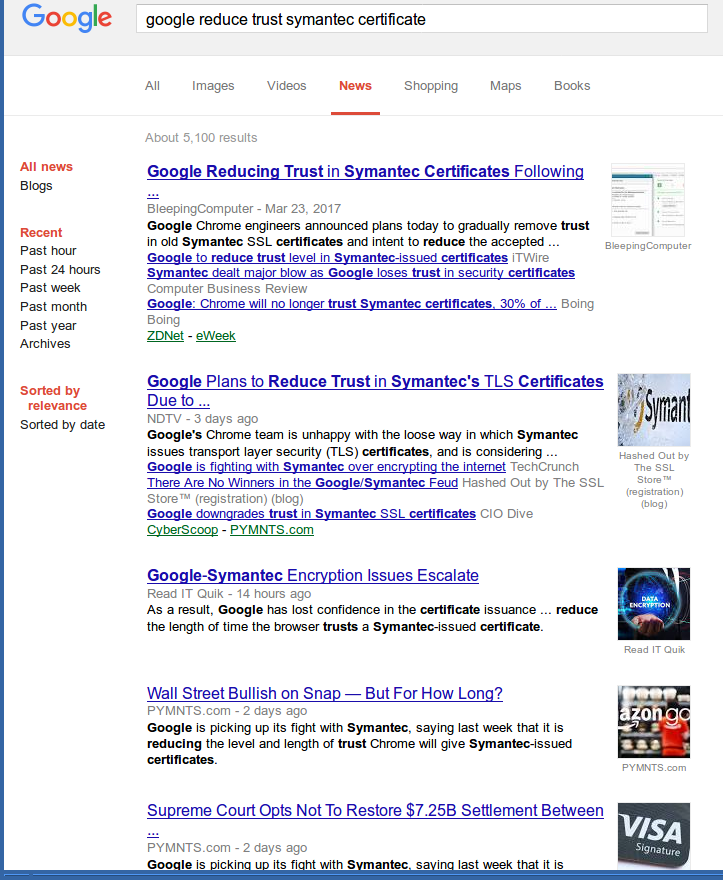Open iTWire article on reducing trust level
The image size is (723, 880).
tap(327, 258)
